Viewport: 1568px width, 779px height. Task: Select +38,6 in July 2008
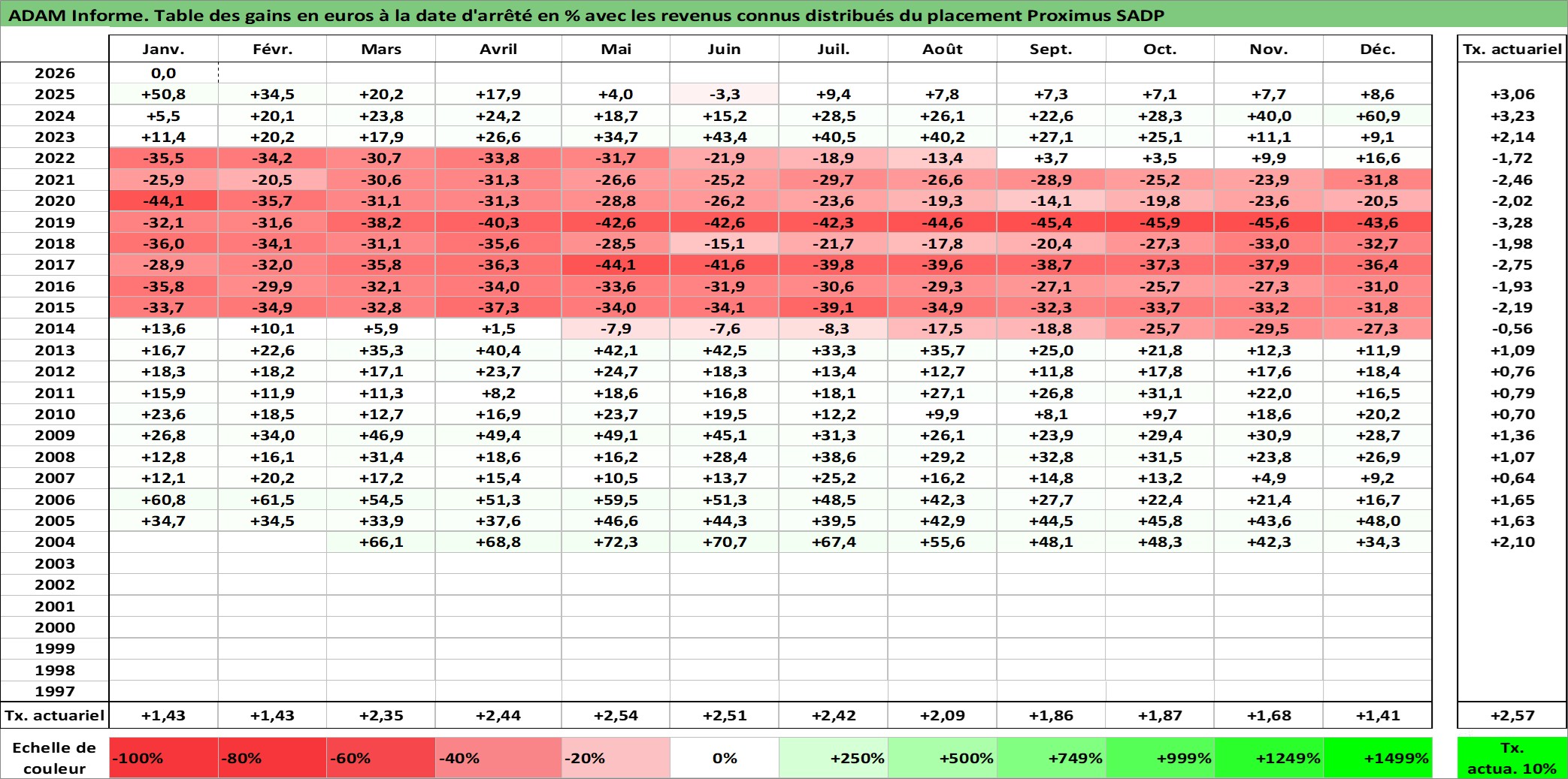834,457
